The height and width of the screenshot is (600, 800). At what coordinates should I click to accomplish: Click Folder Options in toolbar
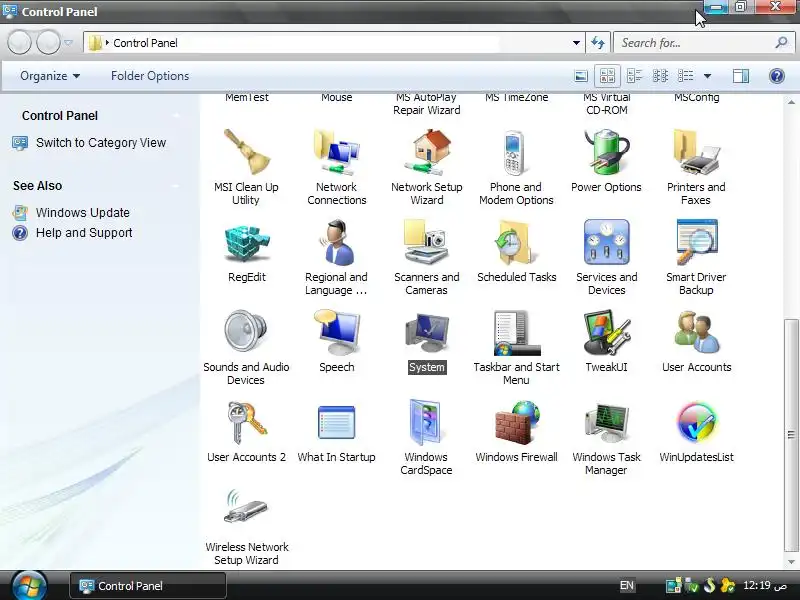(x=150, y=76)
